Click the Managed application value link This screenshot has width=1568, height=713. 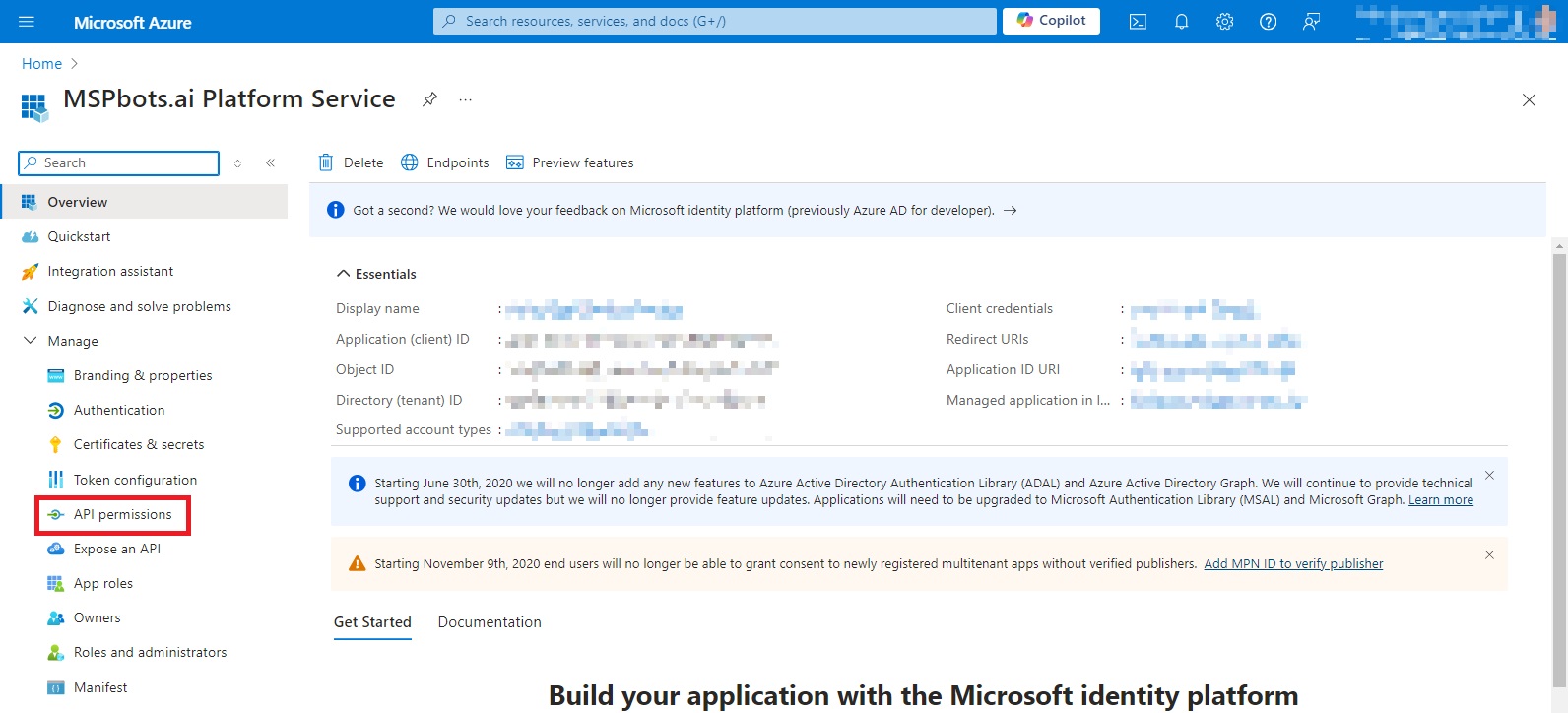[1218, 401]
